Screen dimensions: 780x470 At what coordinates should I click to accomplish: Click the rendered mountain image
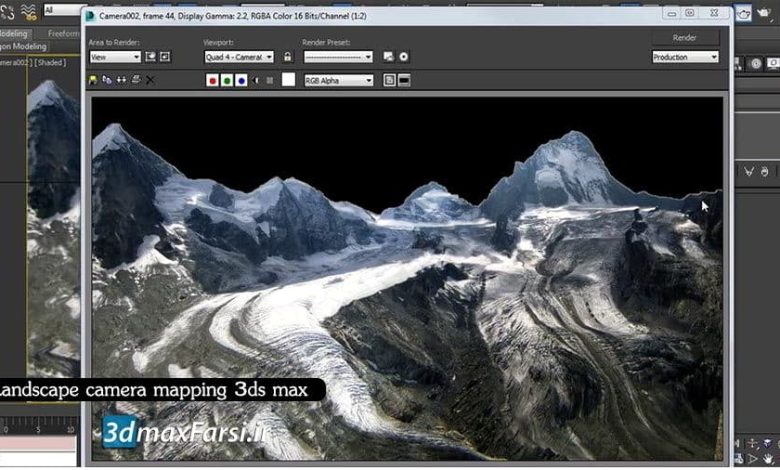click(407, 279)
